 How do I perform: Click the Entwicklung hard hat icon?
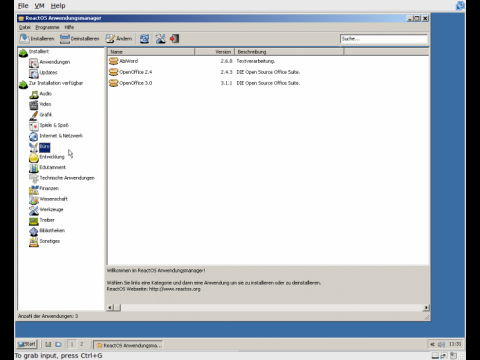click(34, 157)
